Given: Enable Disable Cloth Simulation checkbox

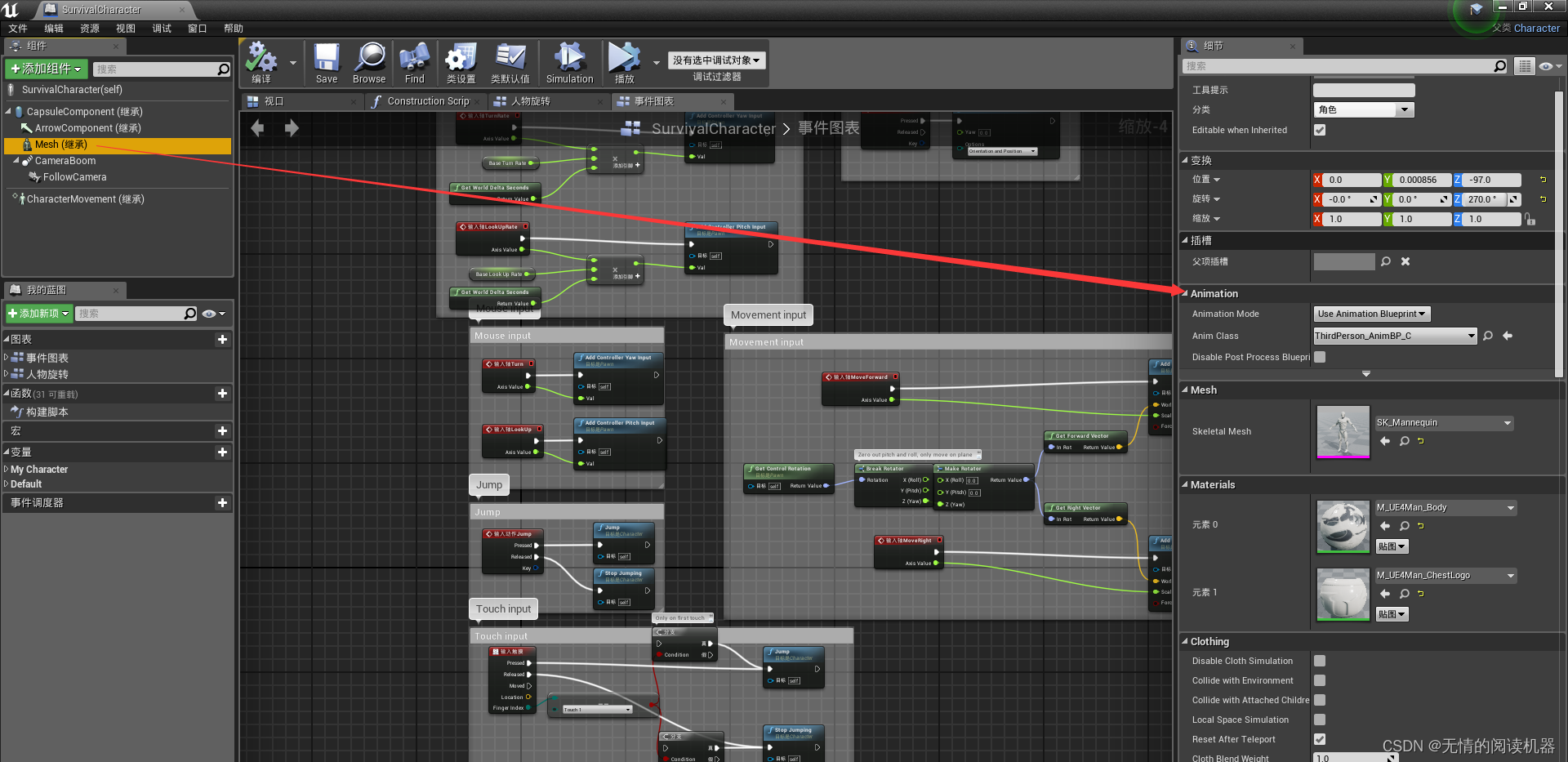Looking at the screenshot, I should point(1320,661).
